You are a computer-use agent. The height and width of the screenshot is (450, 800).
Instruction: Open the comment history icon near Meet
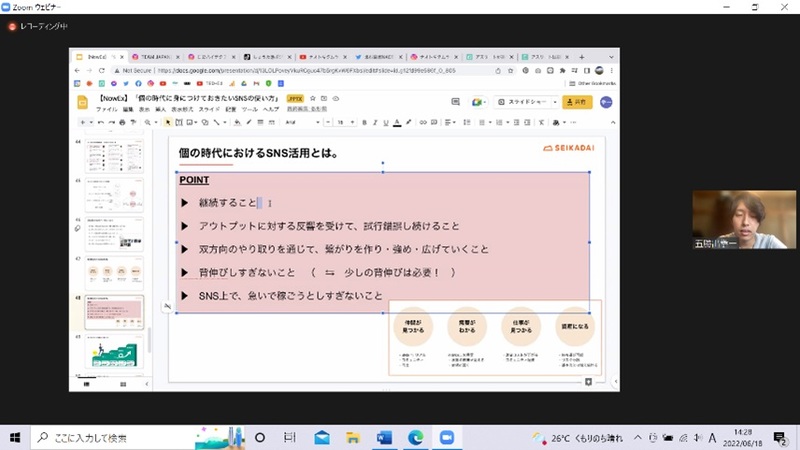456,102
